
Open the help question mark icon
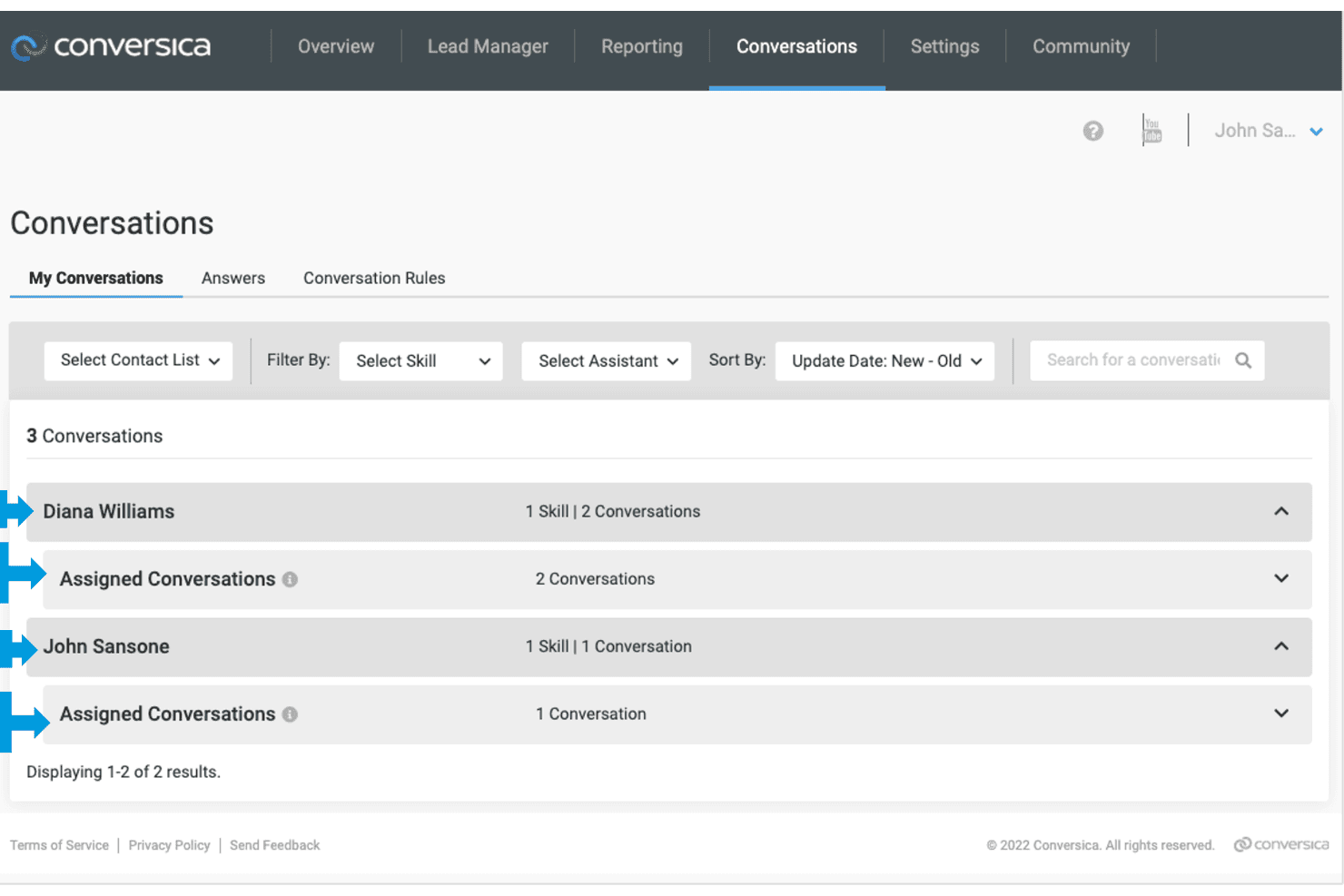(1093, 132)
